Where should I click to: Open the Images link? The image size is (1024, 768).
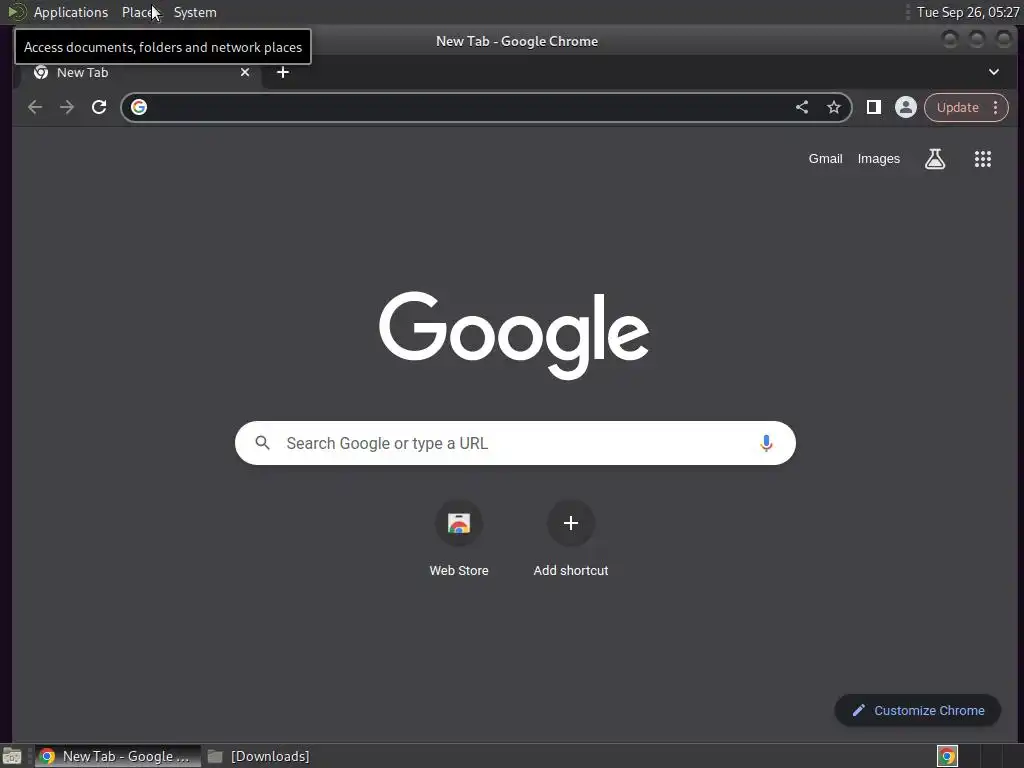[x=878, y=159]
